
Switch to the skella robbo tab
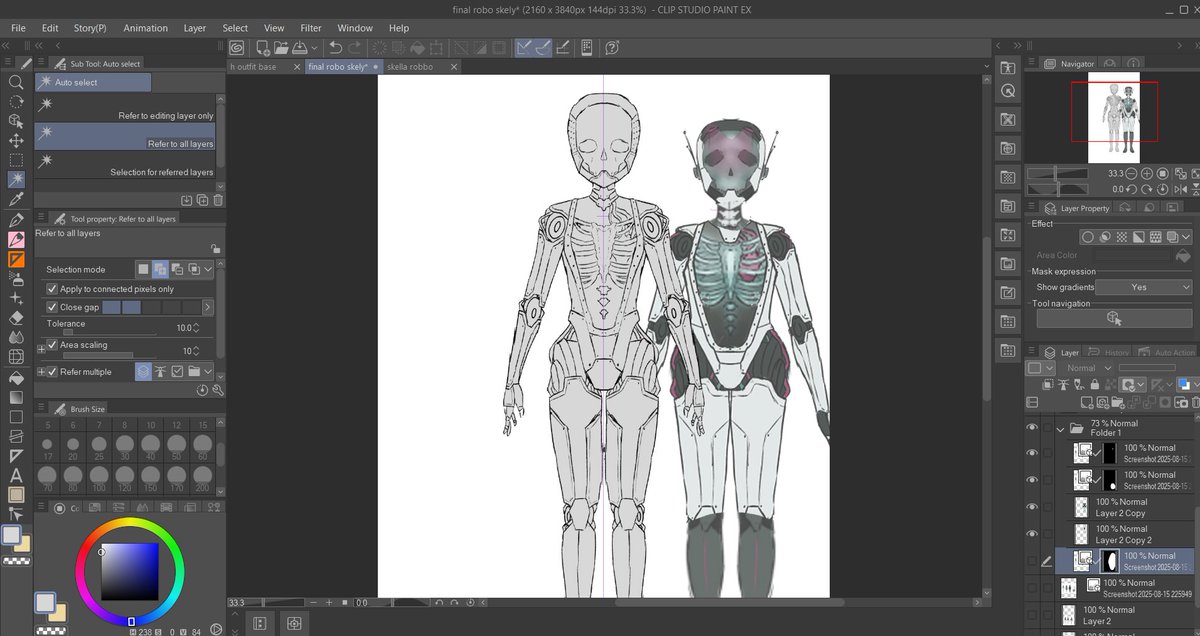tap(409, 67)
